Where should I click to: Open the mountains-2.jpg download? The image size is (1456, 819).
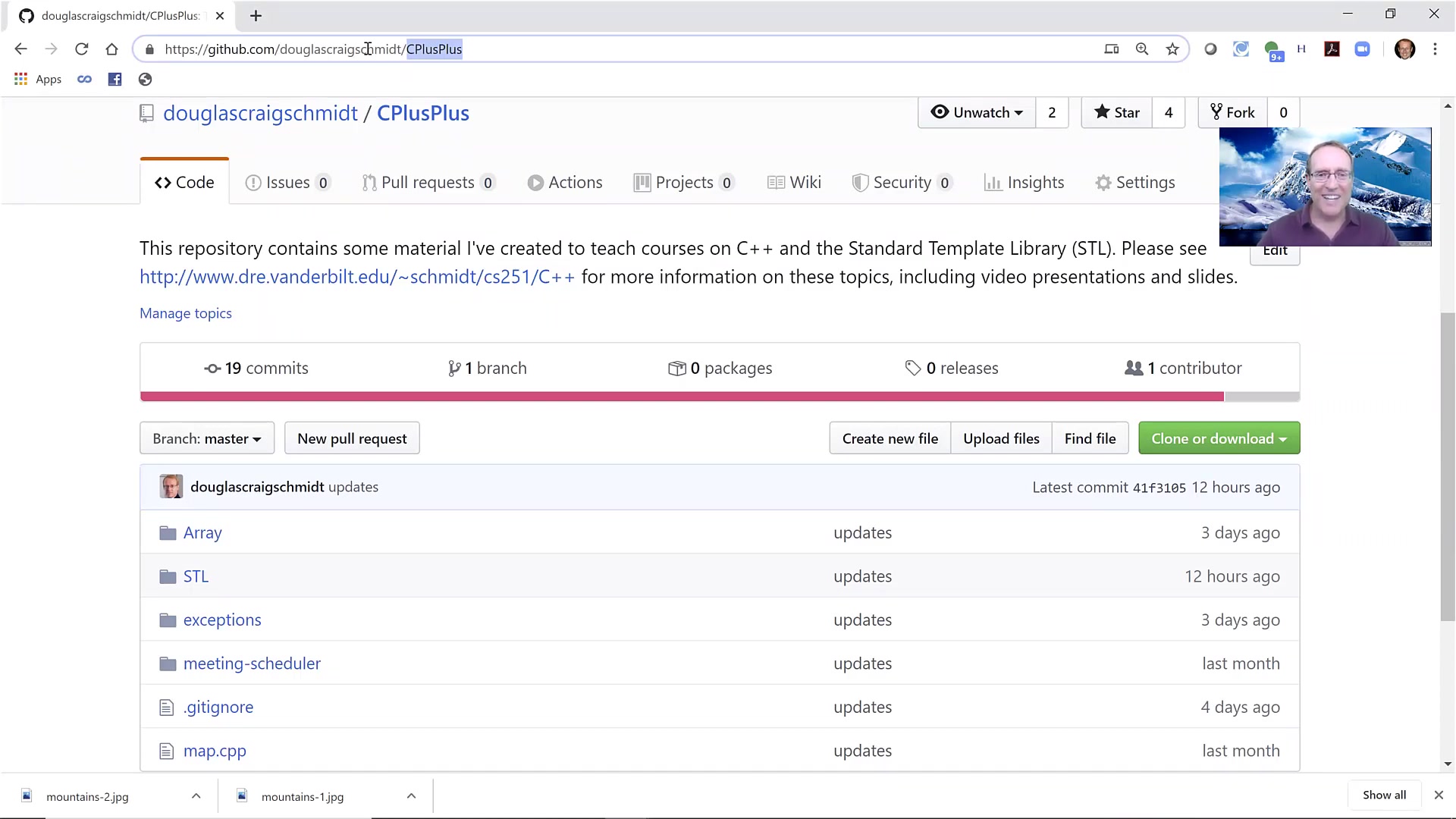87,796
